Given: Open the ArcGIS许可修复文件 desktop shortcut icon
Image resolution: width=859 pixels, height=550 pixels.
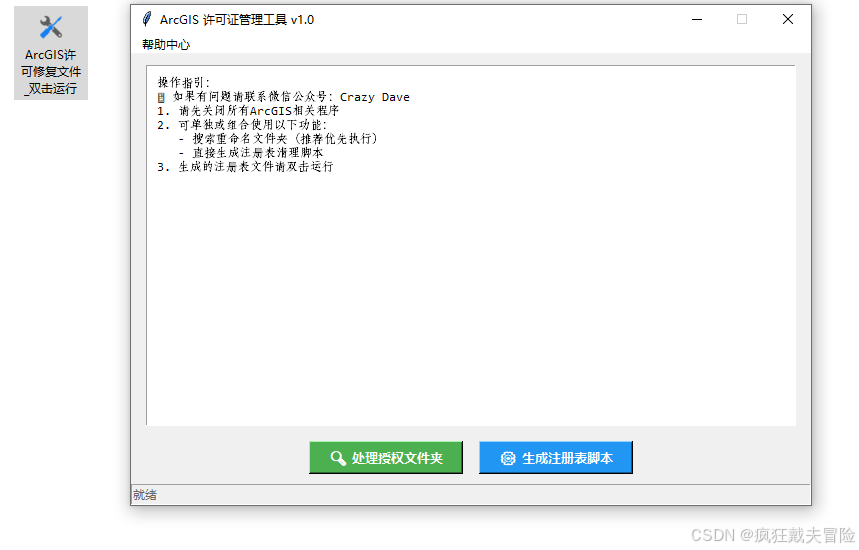Looking at the screenshot, I should [x=51, y=53].
